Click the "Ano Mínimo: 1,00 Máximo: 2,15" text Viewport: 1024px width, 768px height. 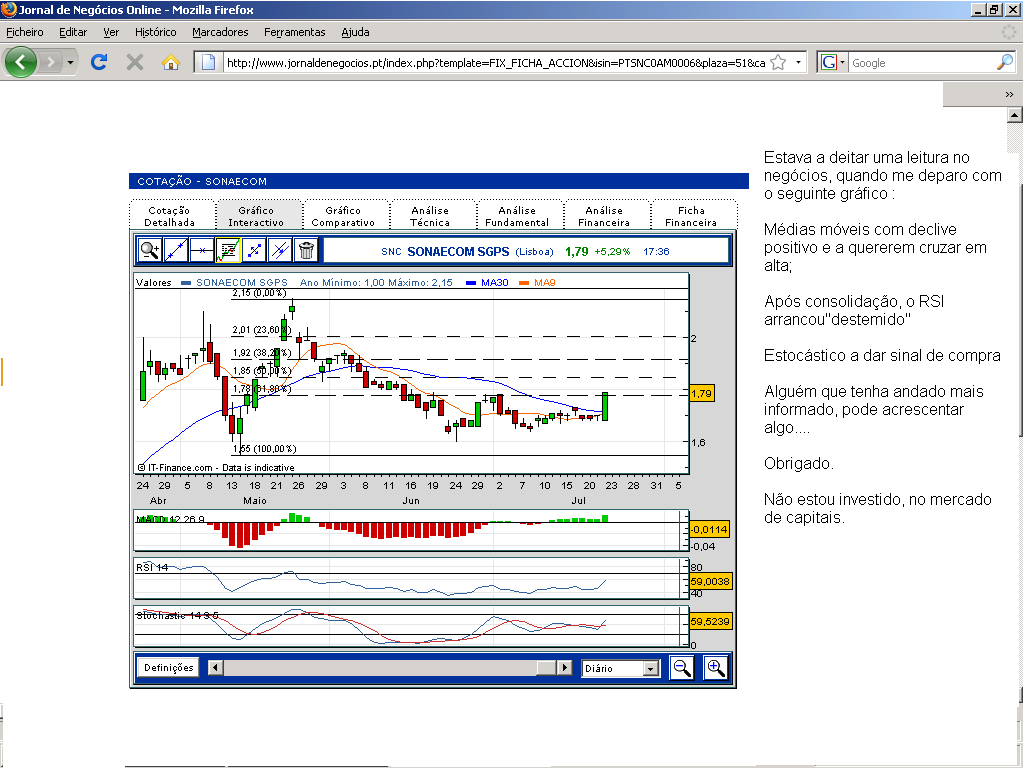(376, 283)
